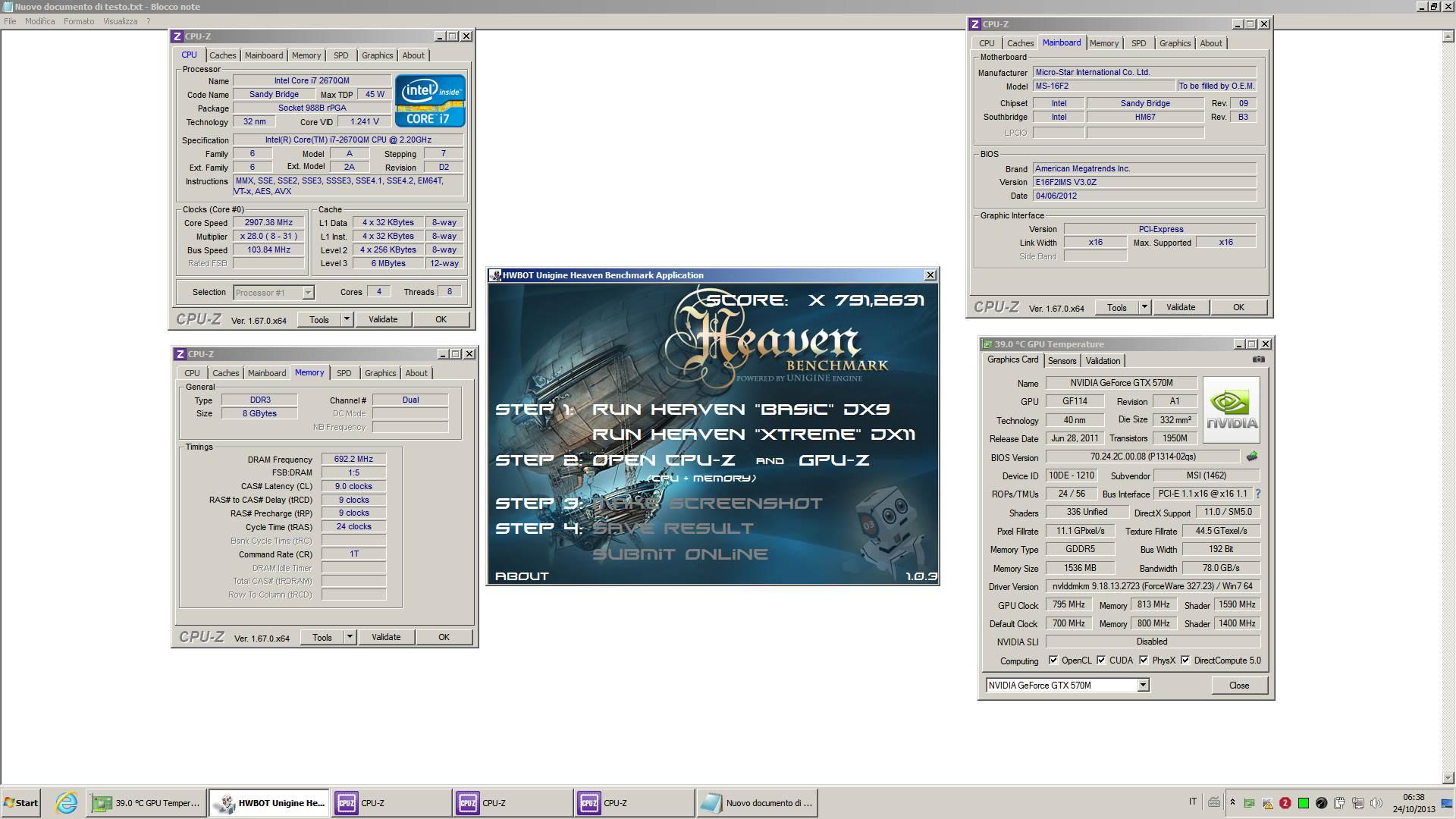Image resolution: width=1456 pixels, height=819 pixels.
Task: Show hidden tray icons chevron
Action: pos(1232,802)
